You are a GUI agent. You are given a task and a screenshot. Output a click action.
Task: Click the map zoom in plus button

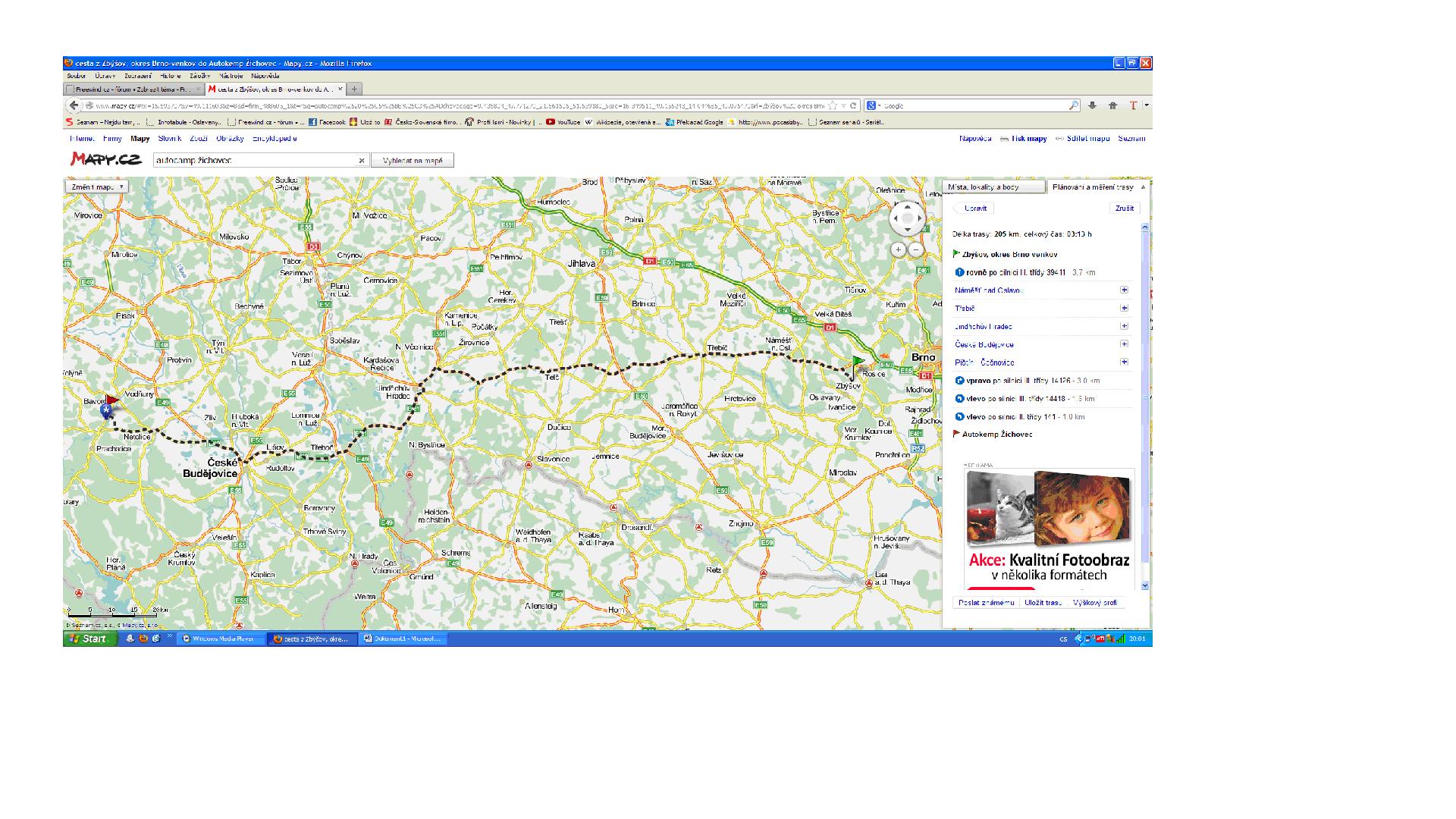[x=898, y=249]
